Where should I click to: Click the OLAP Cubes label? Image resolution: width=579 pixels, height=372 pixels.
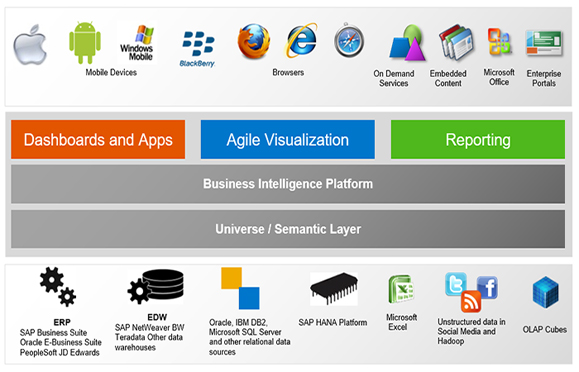545,329
